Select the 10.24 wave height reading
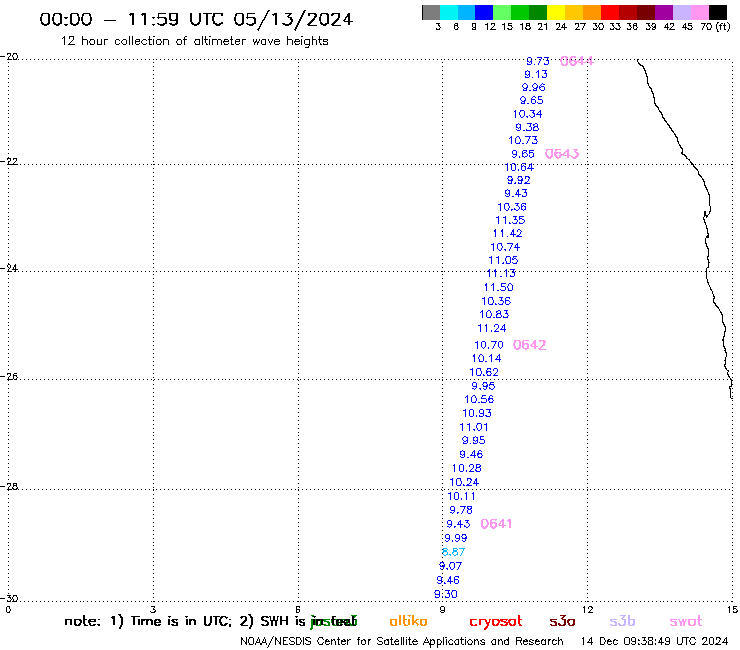The image size is (740, 650). click(464, 482)
